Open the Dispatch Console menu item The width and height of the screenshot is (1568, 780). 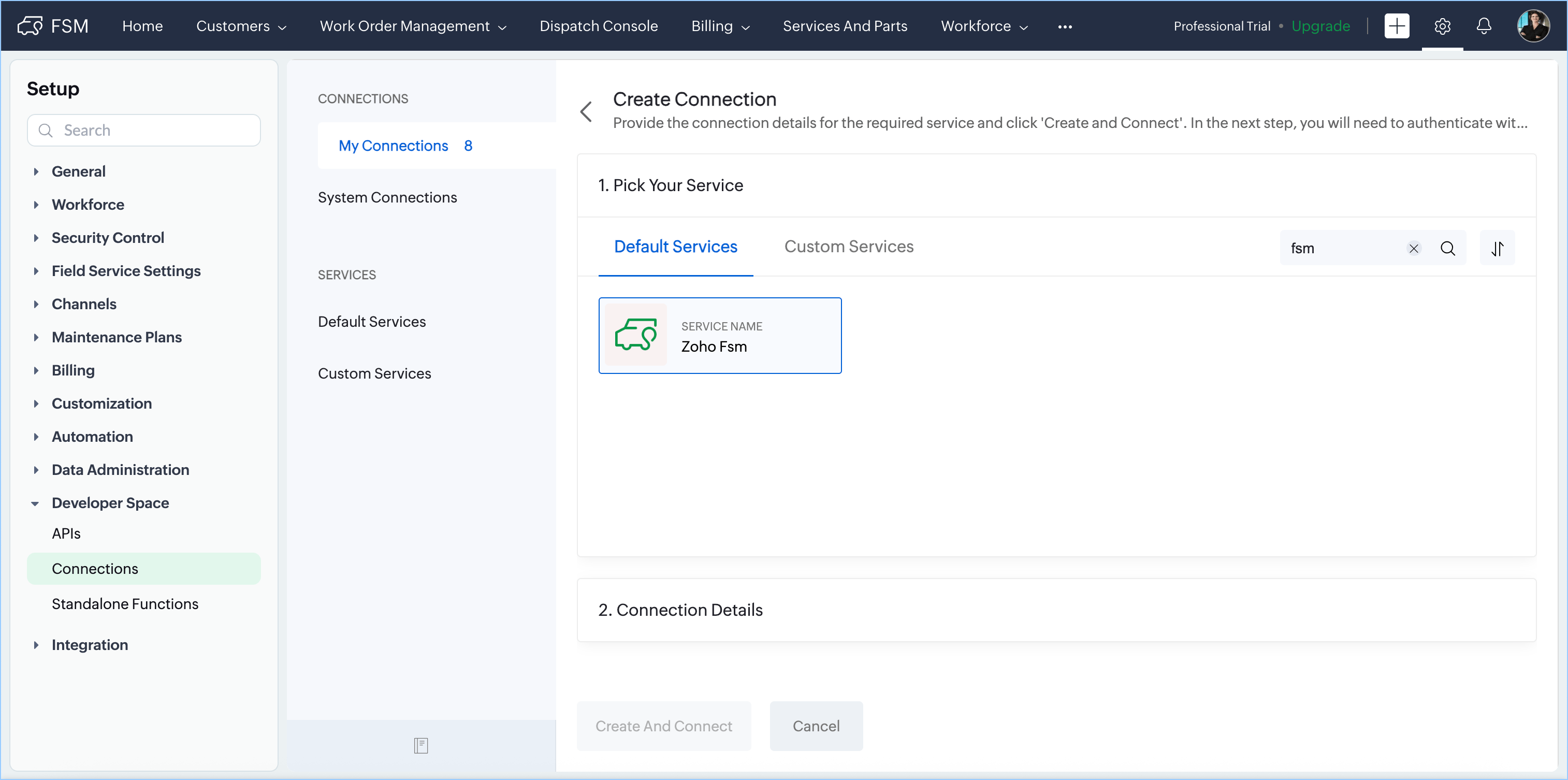pyautogui.click(x=598, y=26)
